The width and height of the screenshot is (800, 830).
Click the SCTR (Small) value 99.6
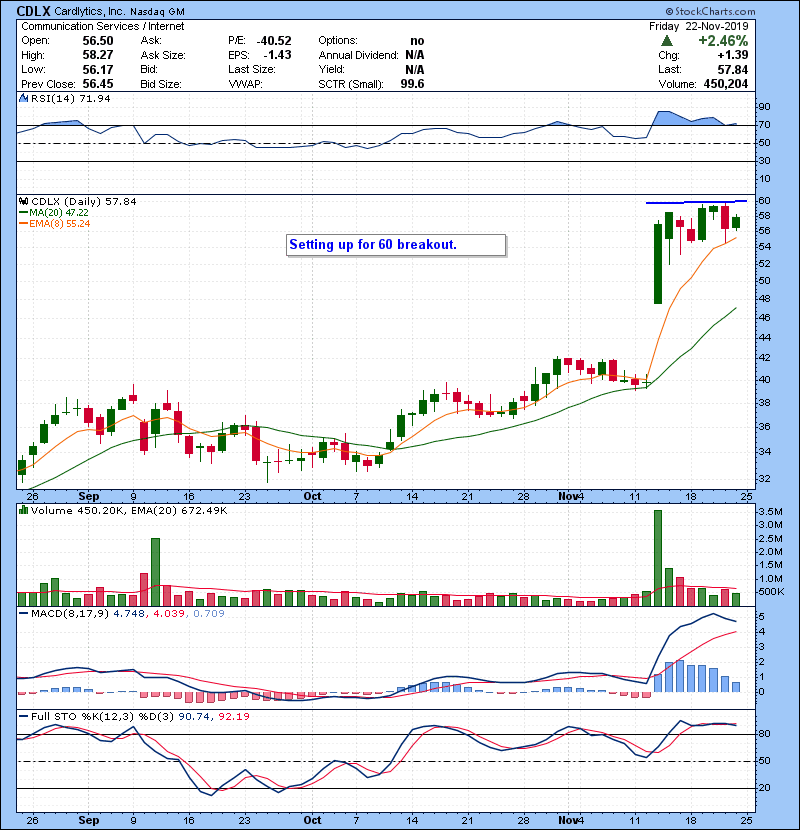[x=412, y=84]
